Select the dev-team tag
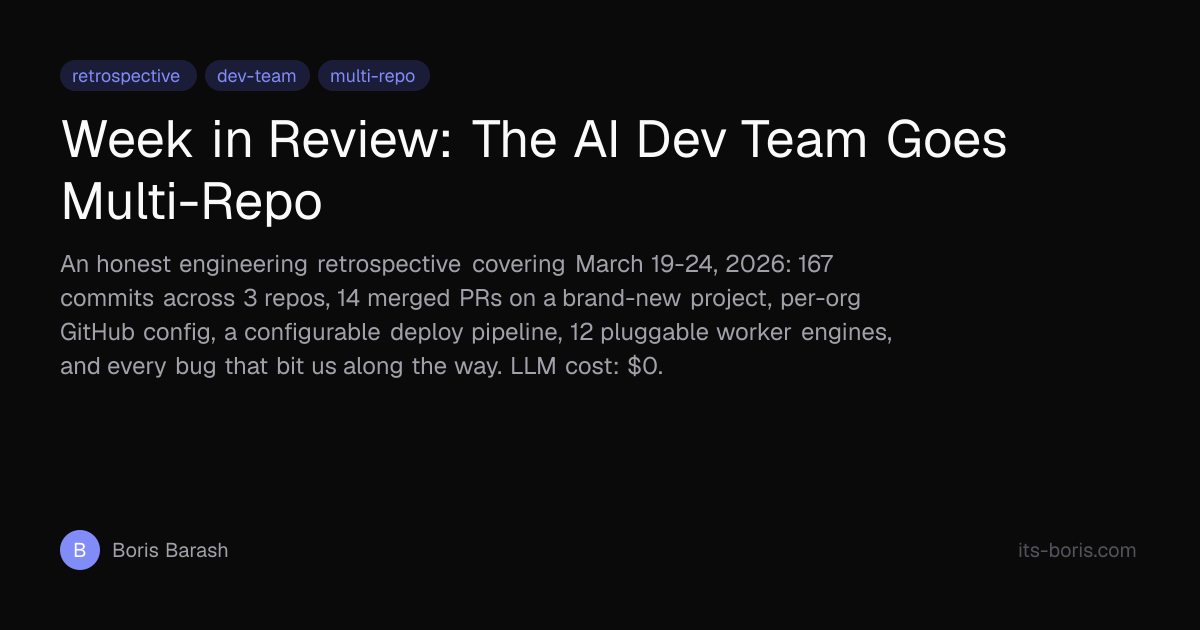This screenshot has width=1200, height=630. tap(257, 76)
